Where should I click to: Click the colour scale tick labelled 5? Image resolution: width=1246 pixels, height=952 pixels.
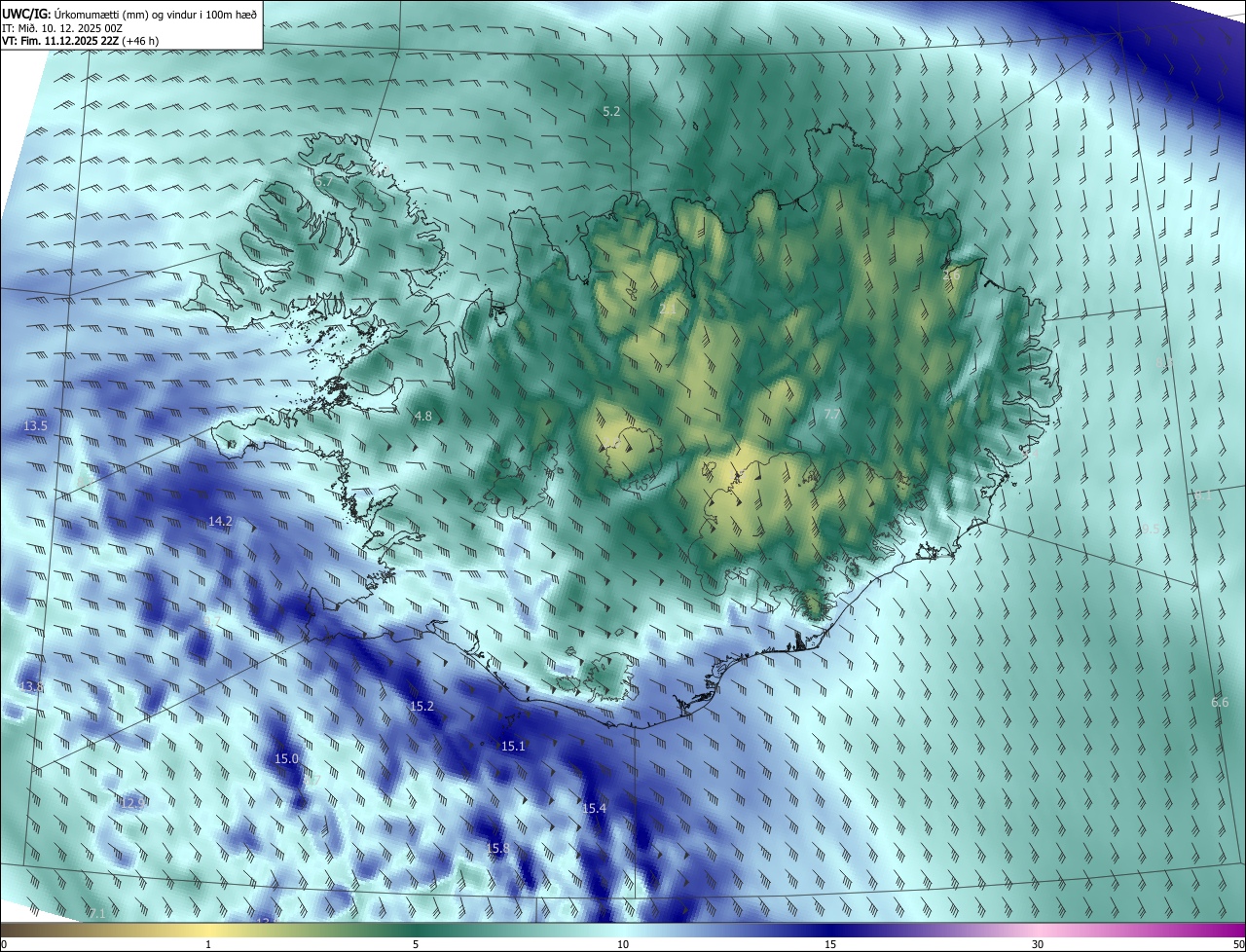416,945
